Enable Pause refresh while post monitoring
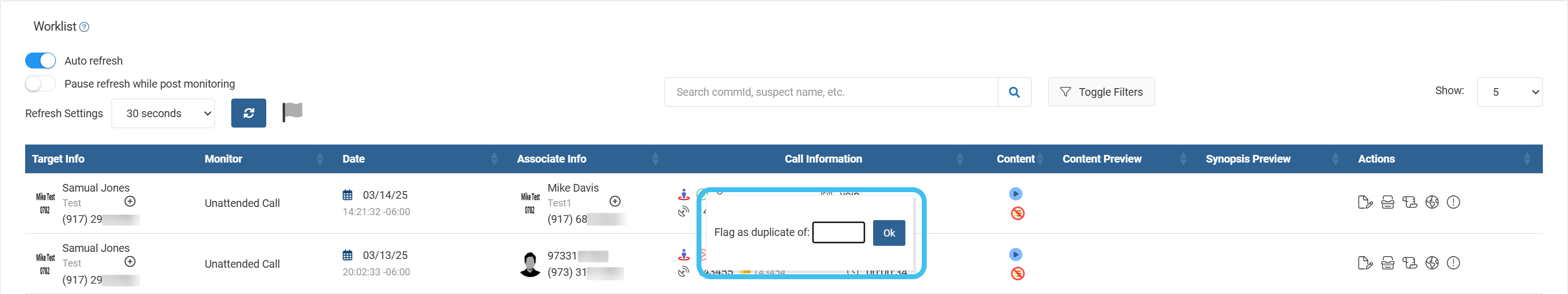The height and width of the screenshot is (294, 1568). pos(41,84)
